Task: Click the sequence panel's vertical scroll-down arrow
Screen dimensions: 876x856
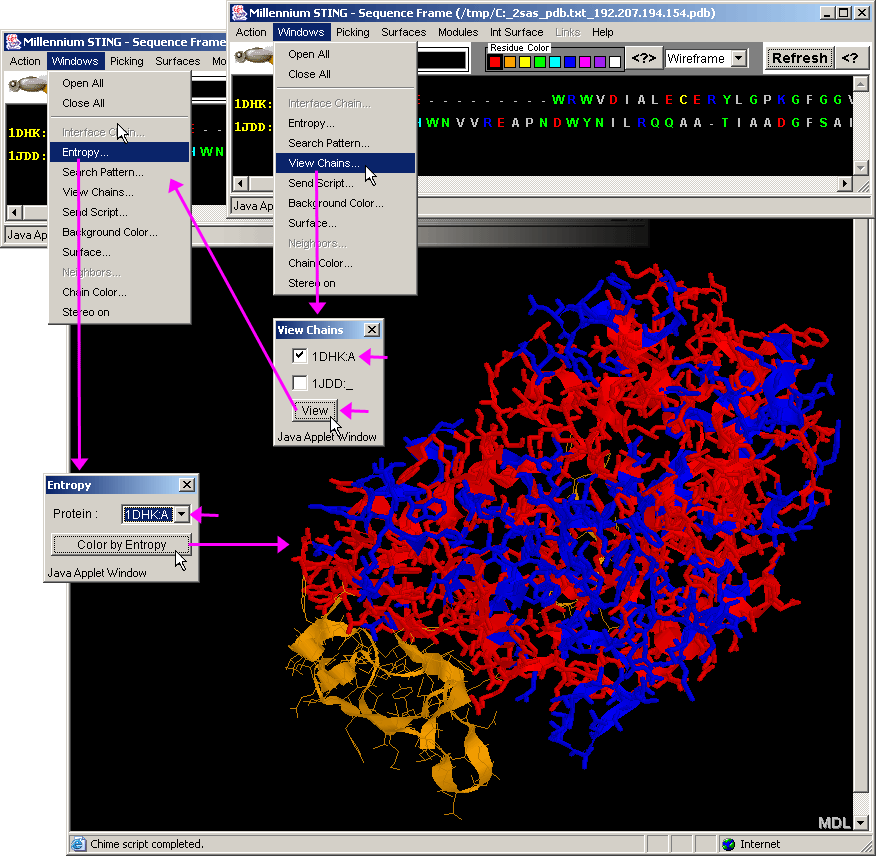Action: pos(861,168)
